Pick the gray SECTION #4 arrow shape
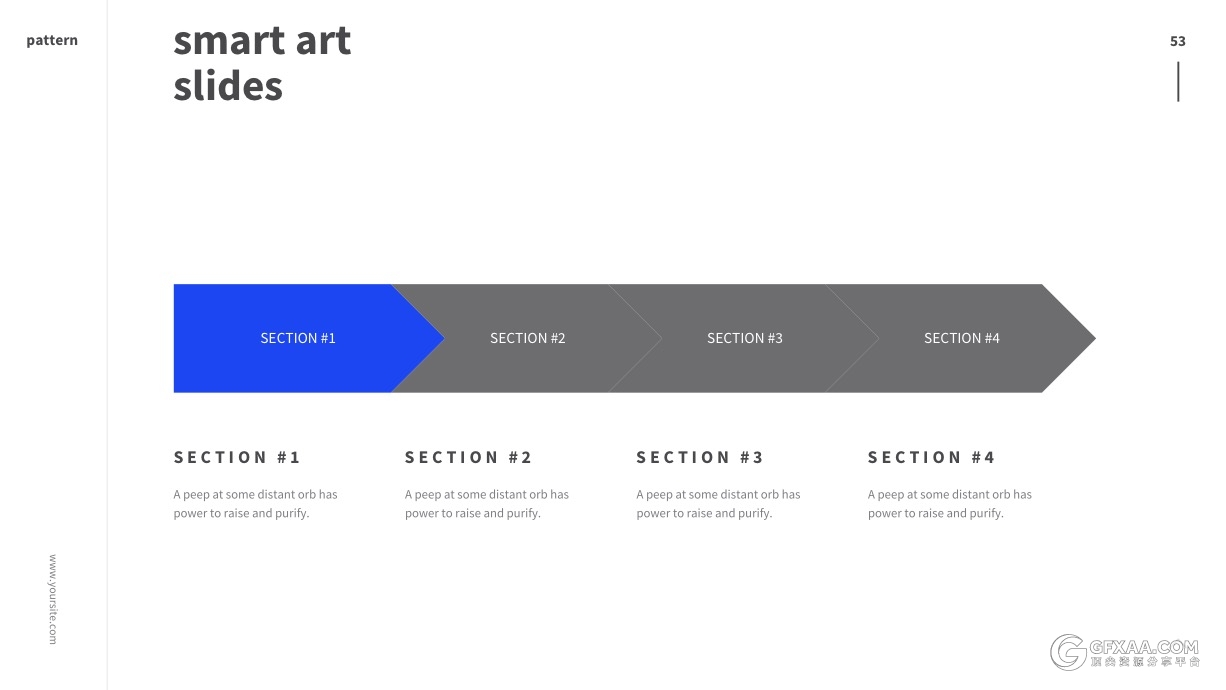 tap(962, 338)
